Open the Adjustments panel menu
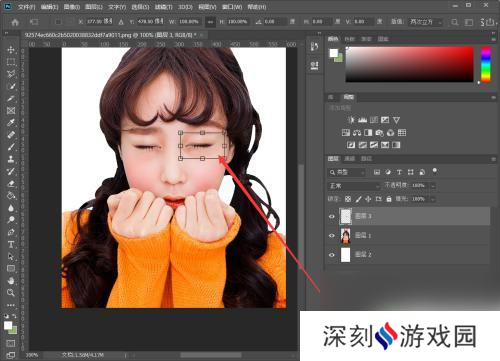Image resolution: width=500 pixels, height=361 pixels. coord(493,97)
